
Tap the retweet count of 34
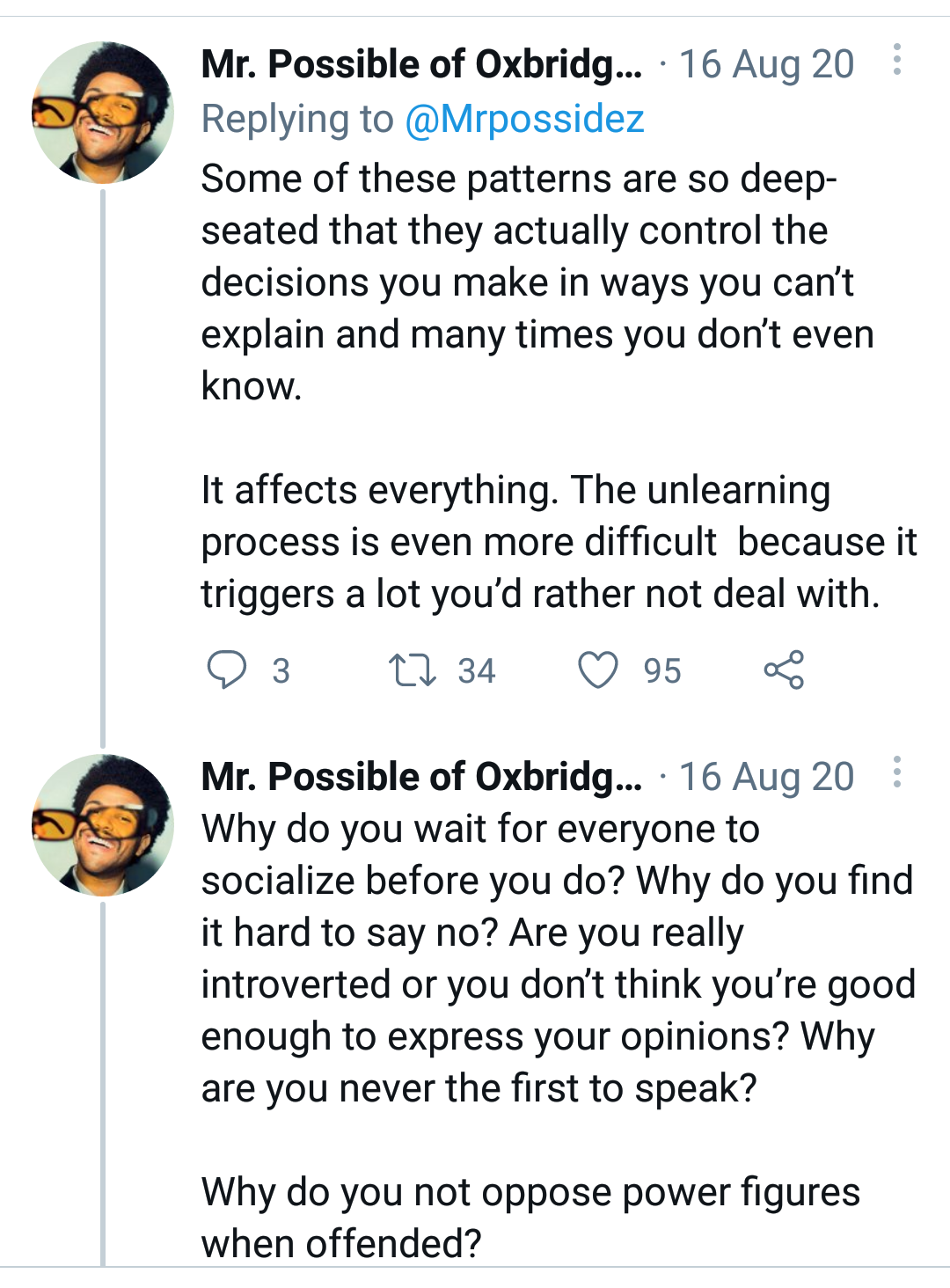point(476,671)
